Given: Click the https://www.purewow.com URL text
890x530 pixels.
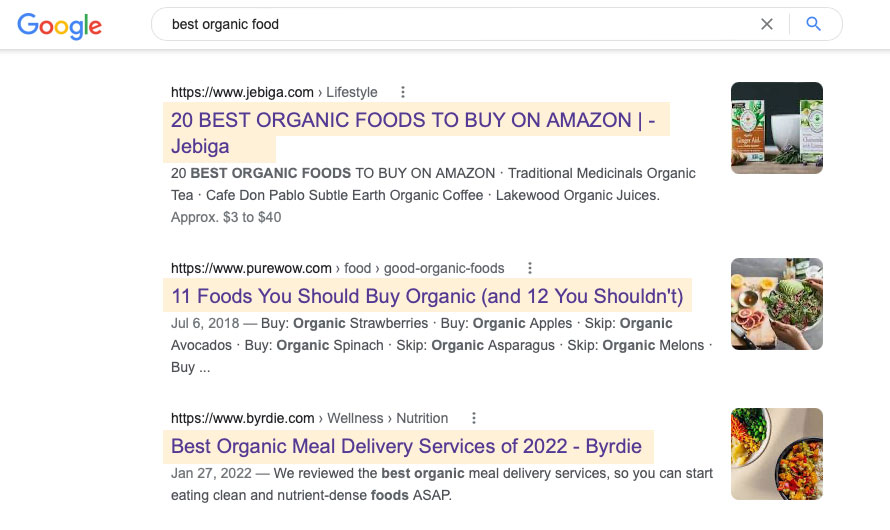Looking at the screenshot, I should click(x=251, y=268).
